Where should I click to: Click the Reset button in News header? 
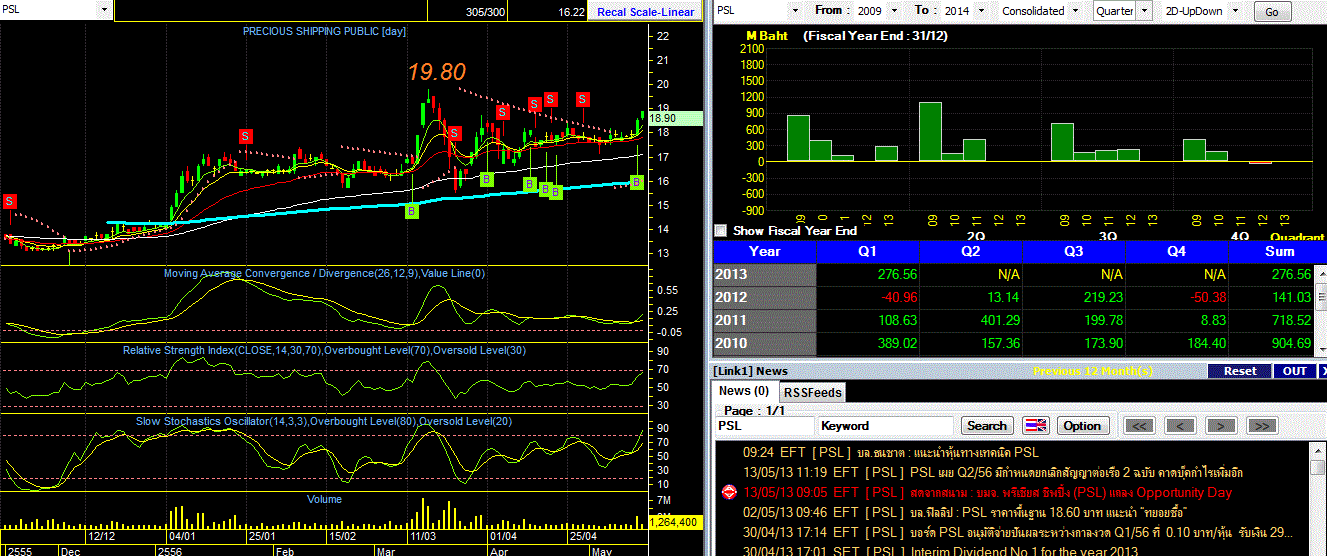[1240, 371]
